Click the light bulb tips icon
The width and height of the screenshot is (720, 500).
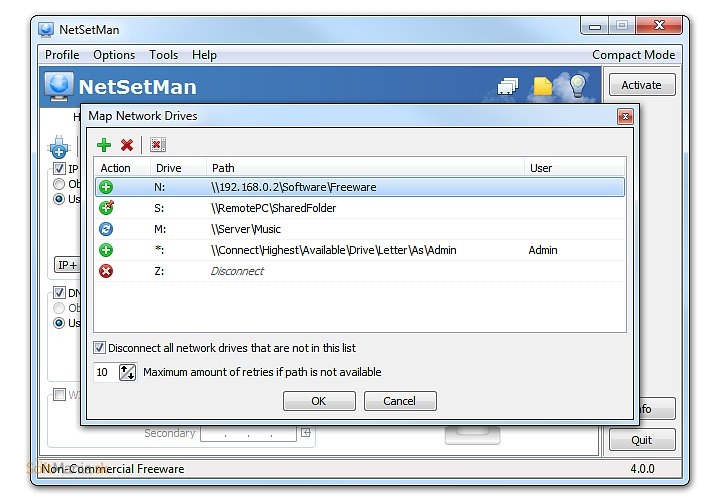point(577,85)
